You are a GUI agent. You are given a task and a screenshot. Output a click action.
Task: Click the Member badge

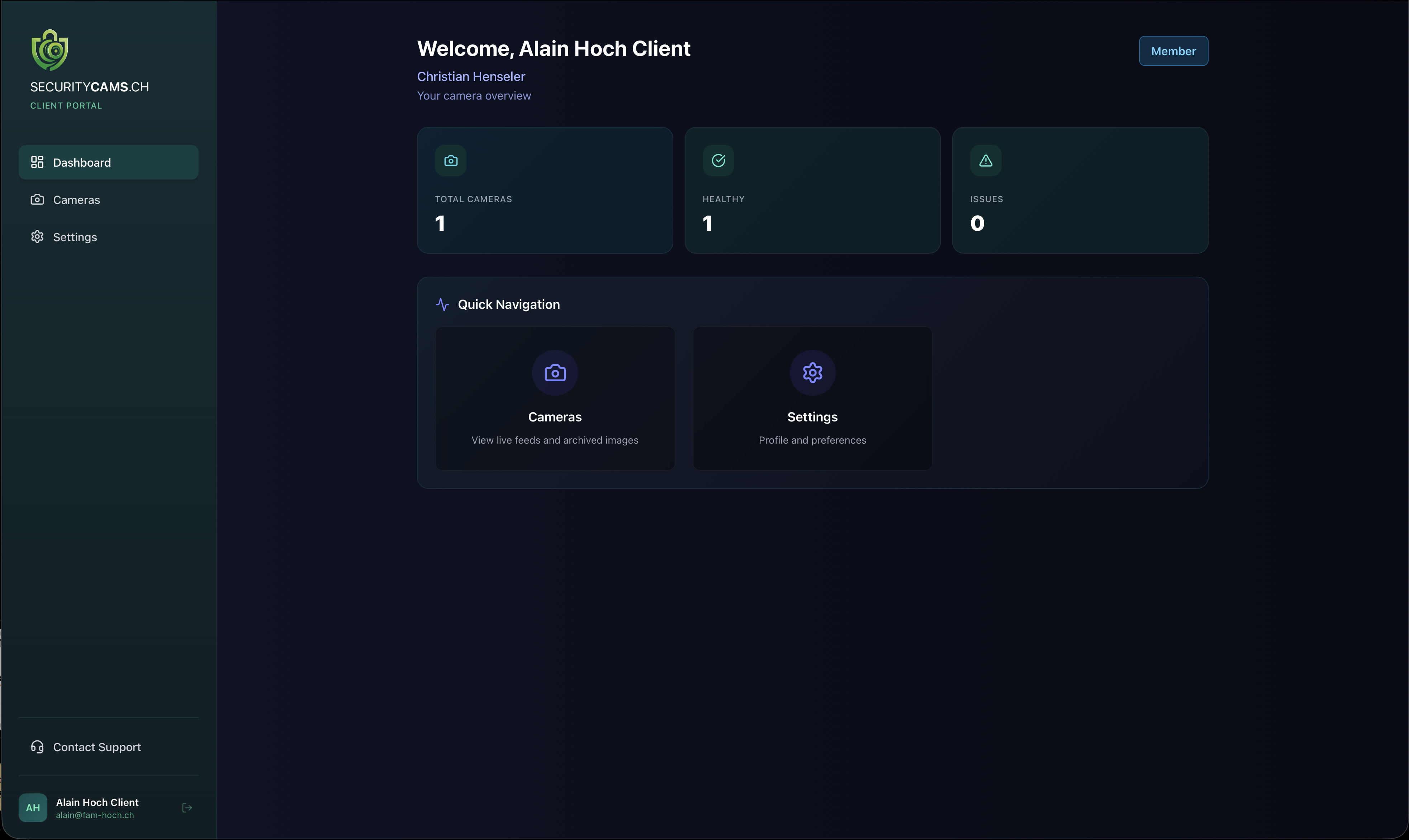pyautogui.click(x=1173, y=51)
